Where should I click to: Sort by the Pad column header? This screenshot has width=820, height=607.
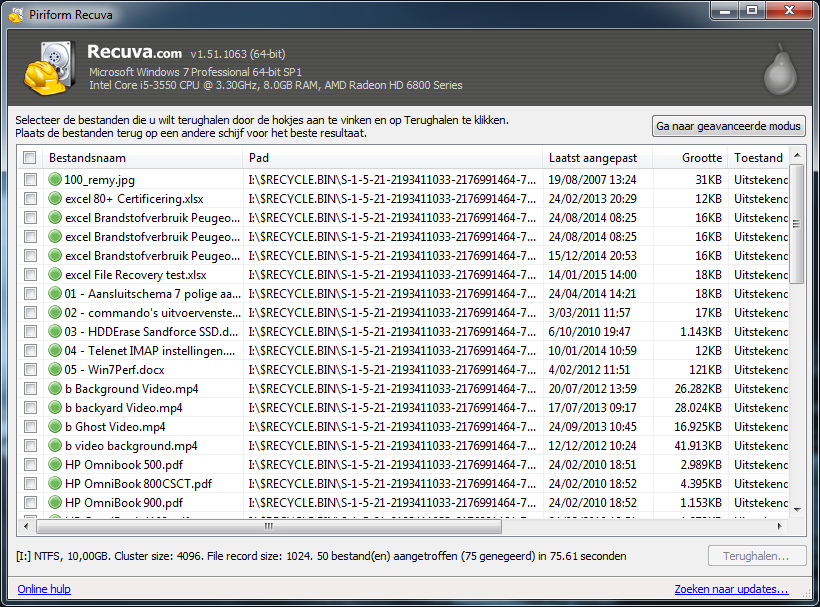392,157
